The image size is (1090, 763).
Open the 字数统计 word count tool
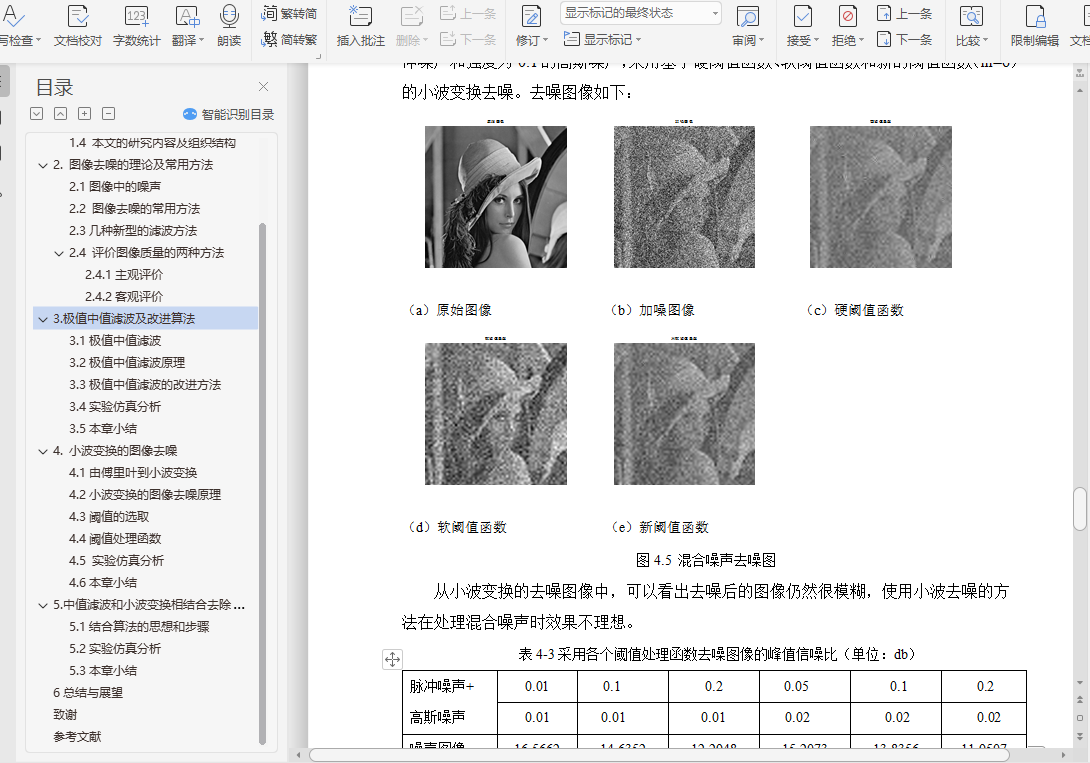(136, 26)
